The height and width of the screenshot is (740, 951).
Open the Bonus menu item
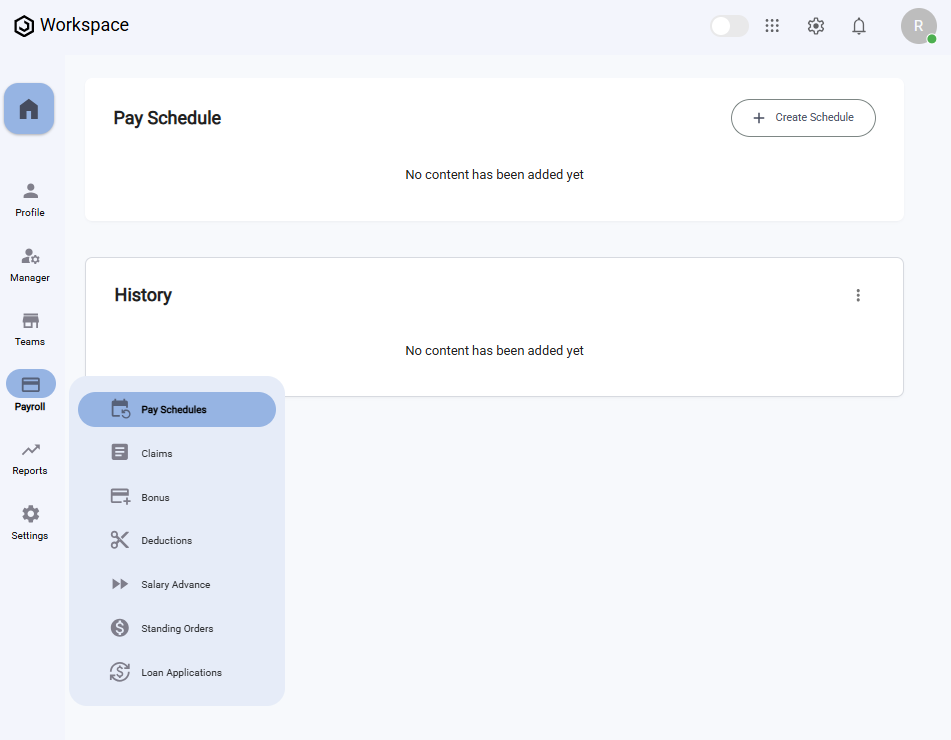(155, 497)
